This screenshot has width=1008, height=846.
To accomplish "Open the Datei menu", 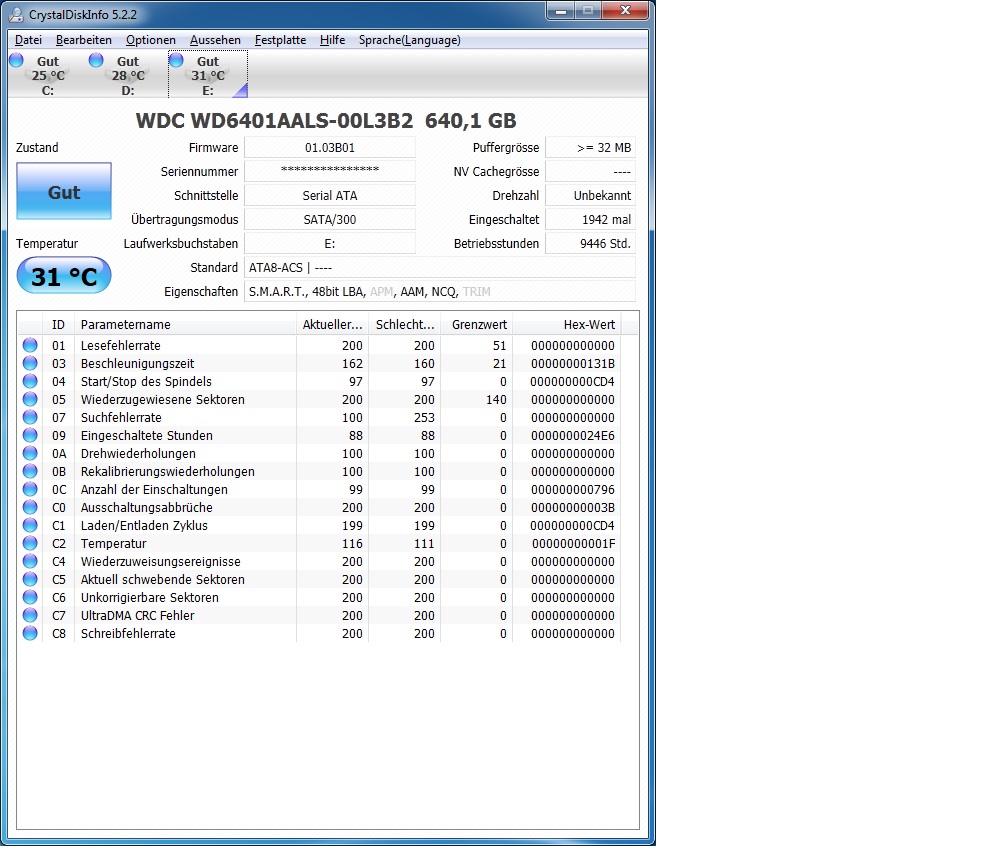I will [x=28, y=40].
